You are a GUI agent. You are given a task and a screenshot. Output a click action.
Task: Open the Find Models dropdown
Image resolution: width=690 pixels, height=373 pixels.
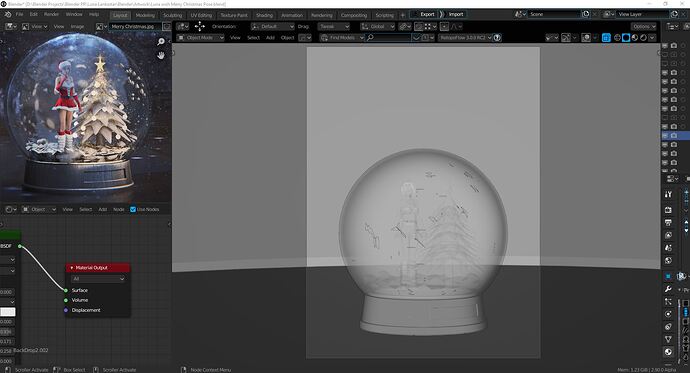[342, 38]
